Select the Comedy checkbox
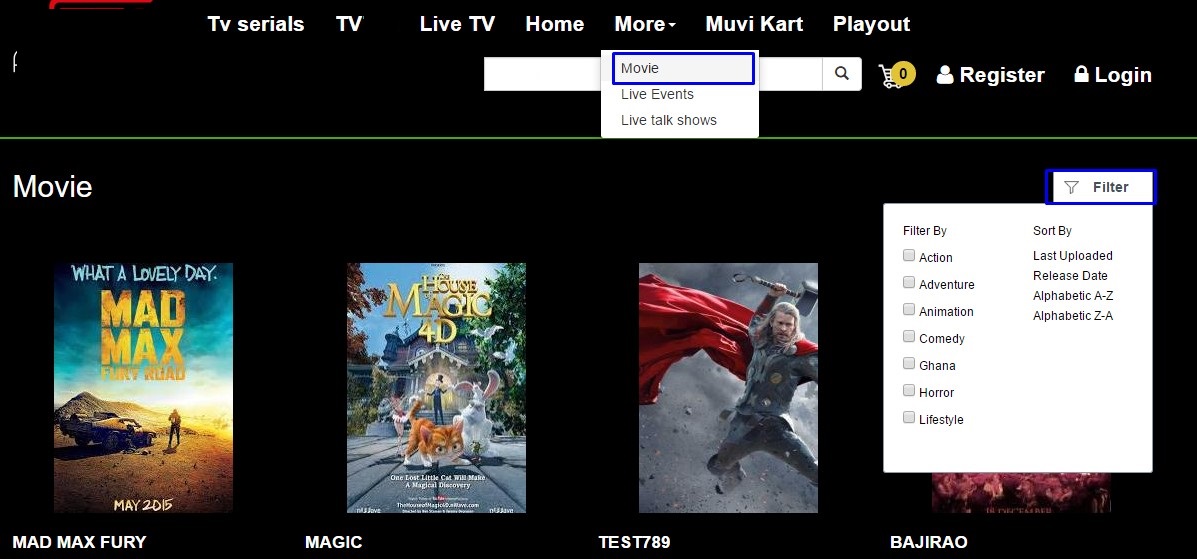Image resolution: width=1197 pixels, height=559 pixels. coord(908,337)
